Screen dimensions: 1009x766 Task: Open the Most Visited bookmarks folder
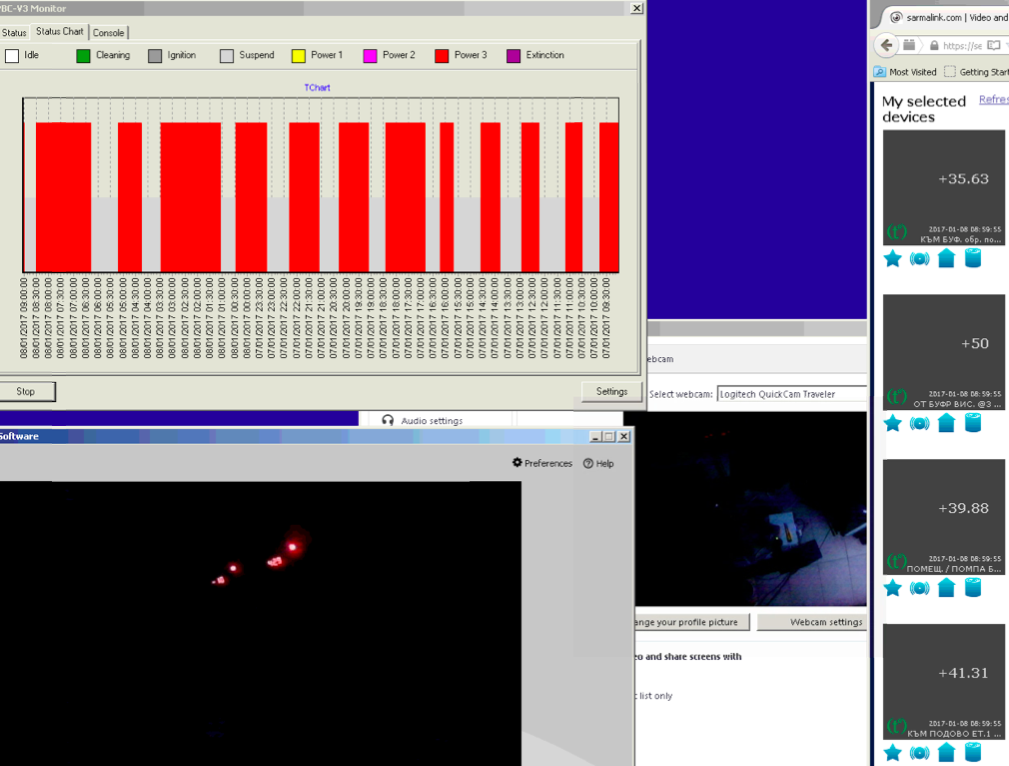click(905, 72)
